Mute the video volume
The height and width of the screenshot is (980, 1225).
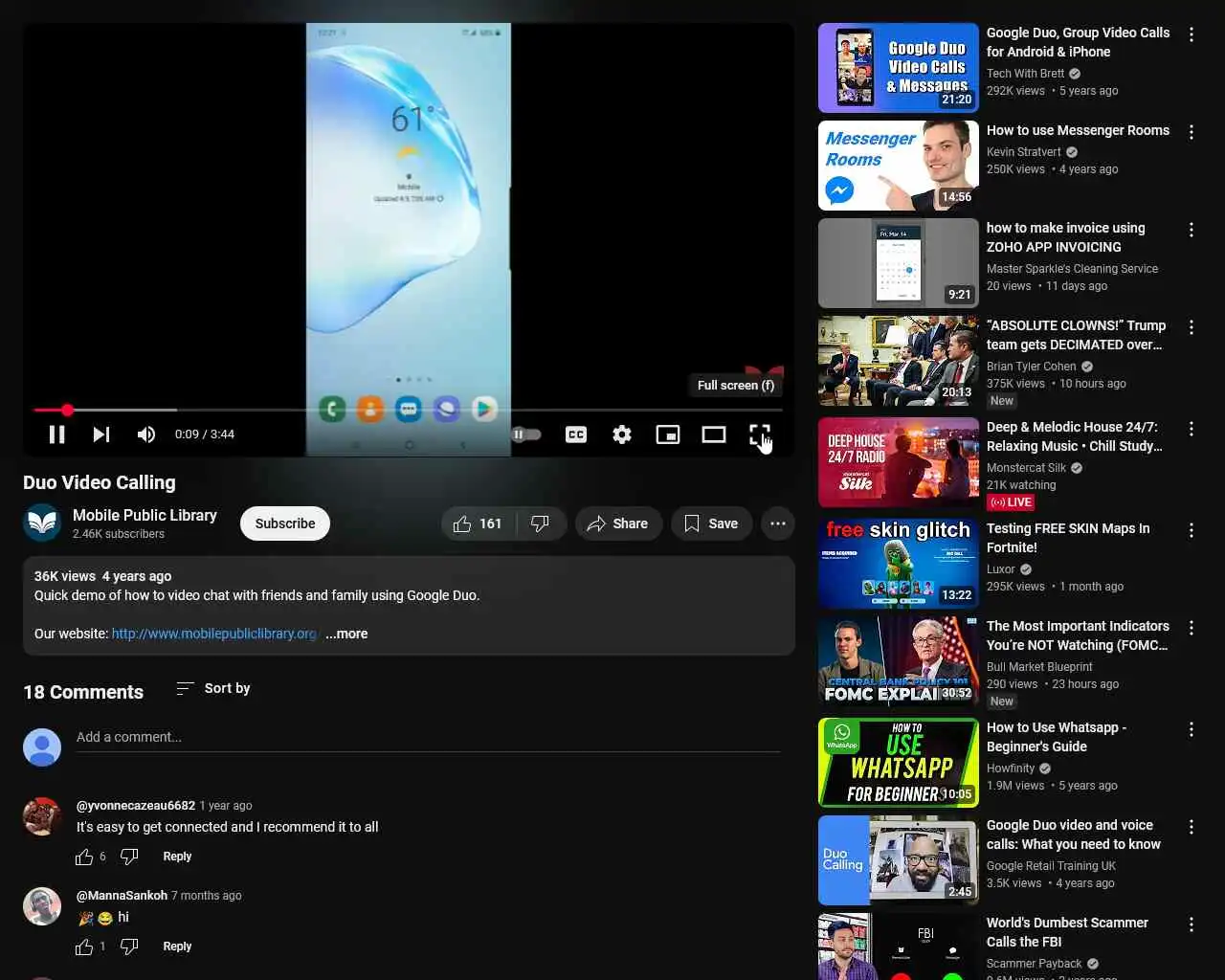point(146,434)
